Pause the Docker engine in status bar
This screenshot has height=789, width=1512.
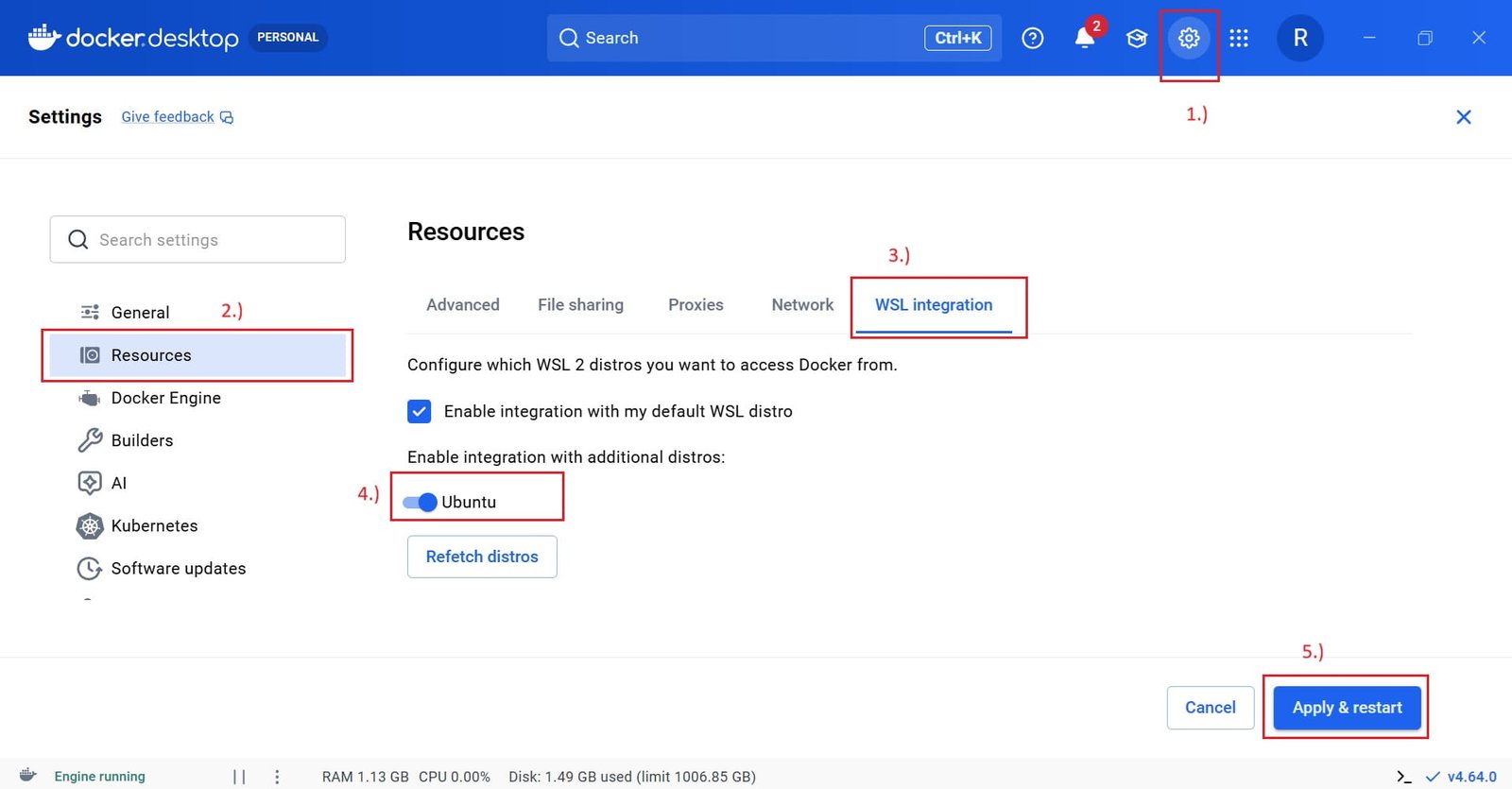[239, 777]
